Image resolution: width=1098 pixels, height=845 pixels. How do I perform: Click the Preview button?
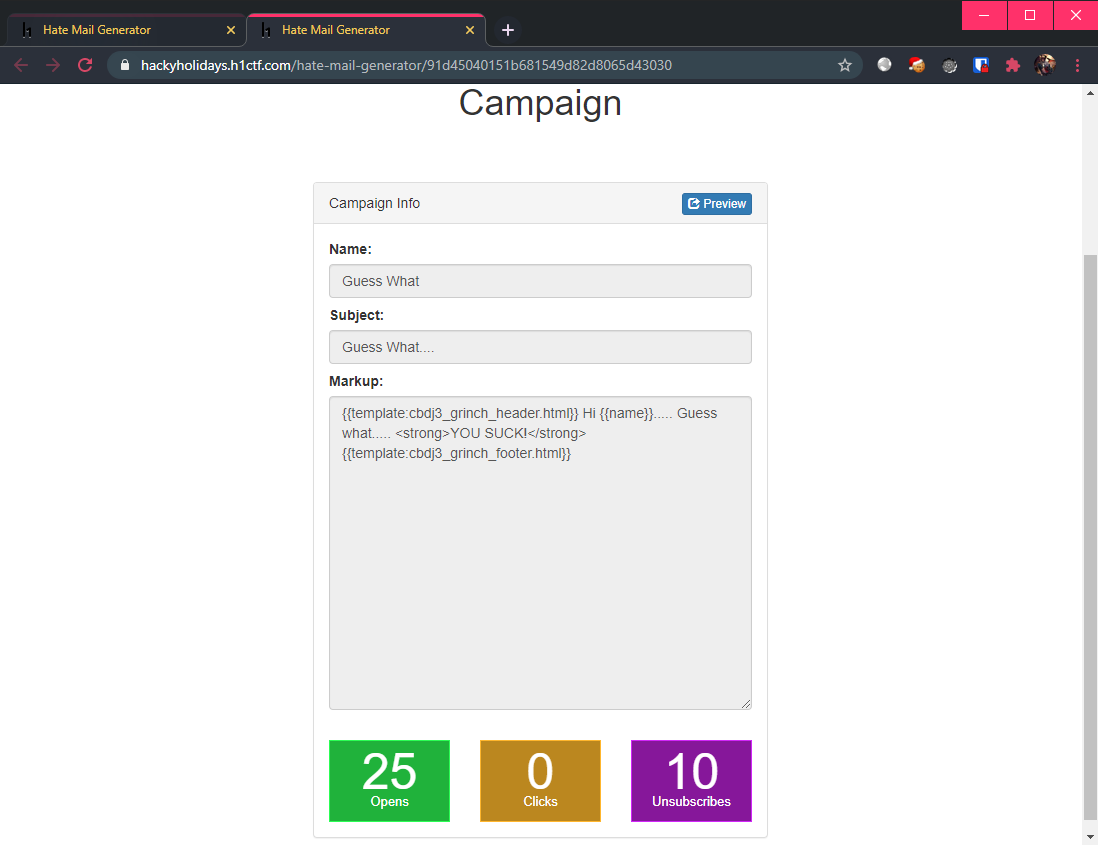(716, 204)
